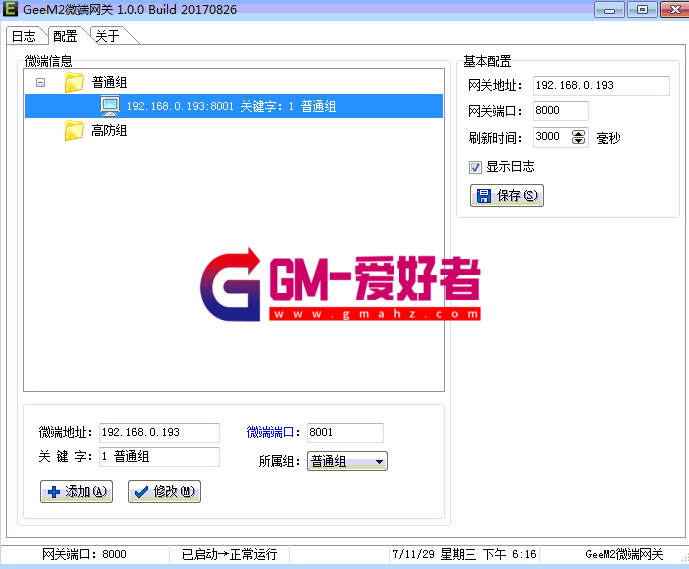Click the 微端地址 input field

[160, 432]
